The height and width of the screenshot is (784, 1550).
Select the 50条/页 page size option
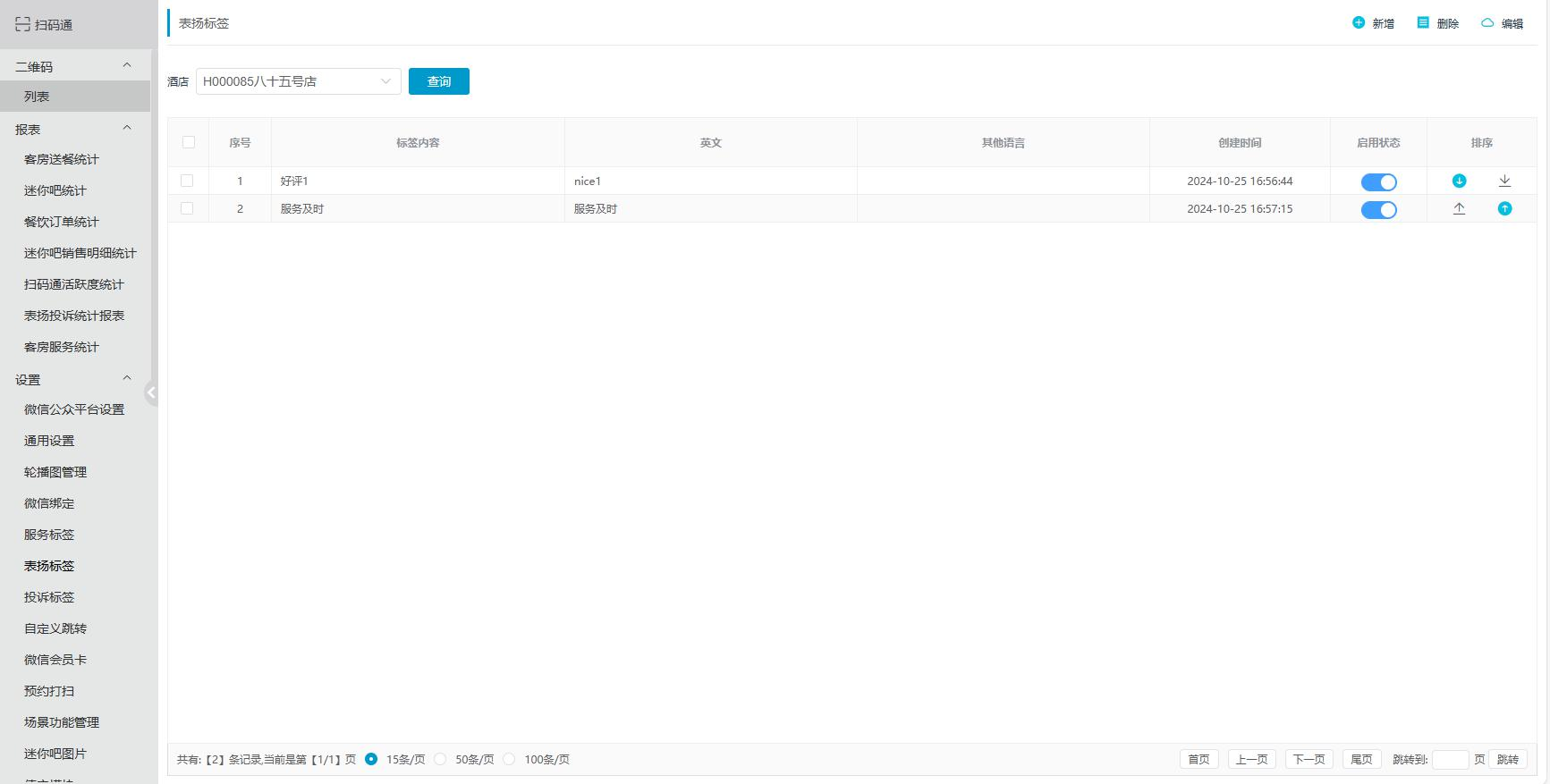click(440, 759)
